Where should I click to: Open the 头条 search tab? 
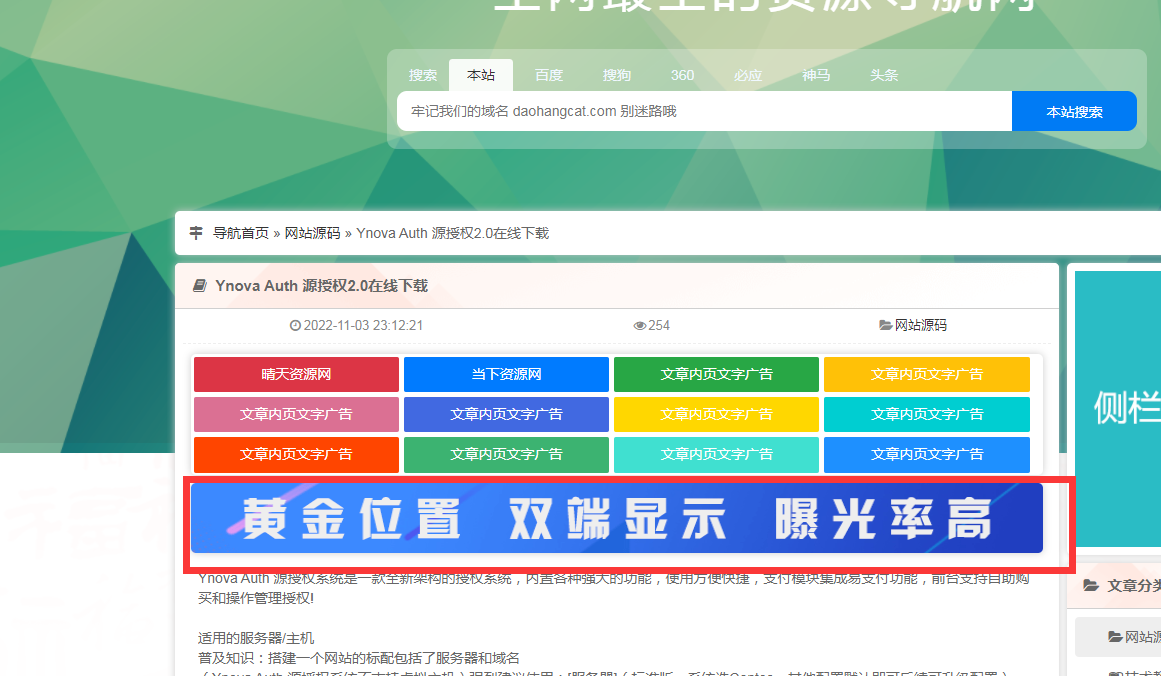(x=884, y=75)
